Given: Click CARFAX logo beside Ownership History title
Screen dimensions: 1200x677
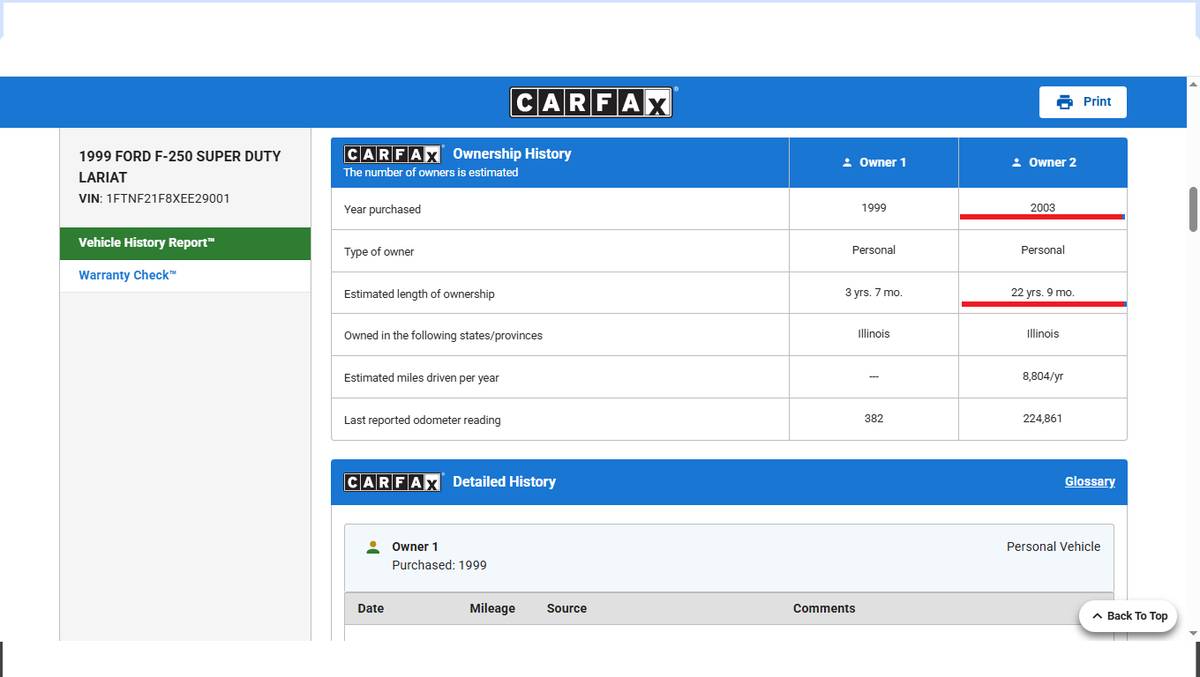Looking at the screenshot, I should [393, 154].
